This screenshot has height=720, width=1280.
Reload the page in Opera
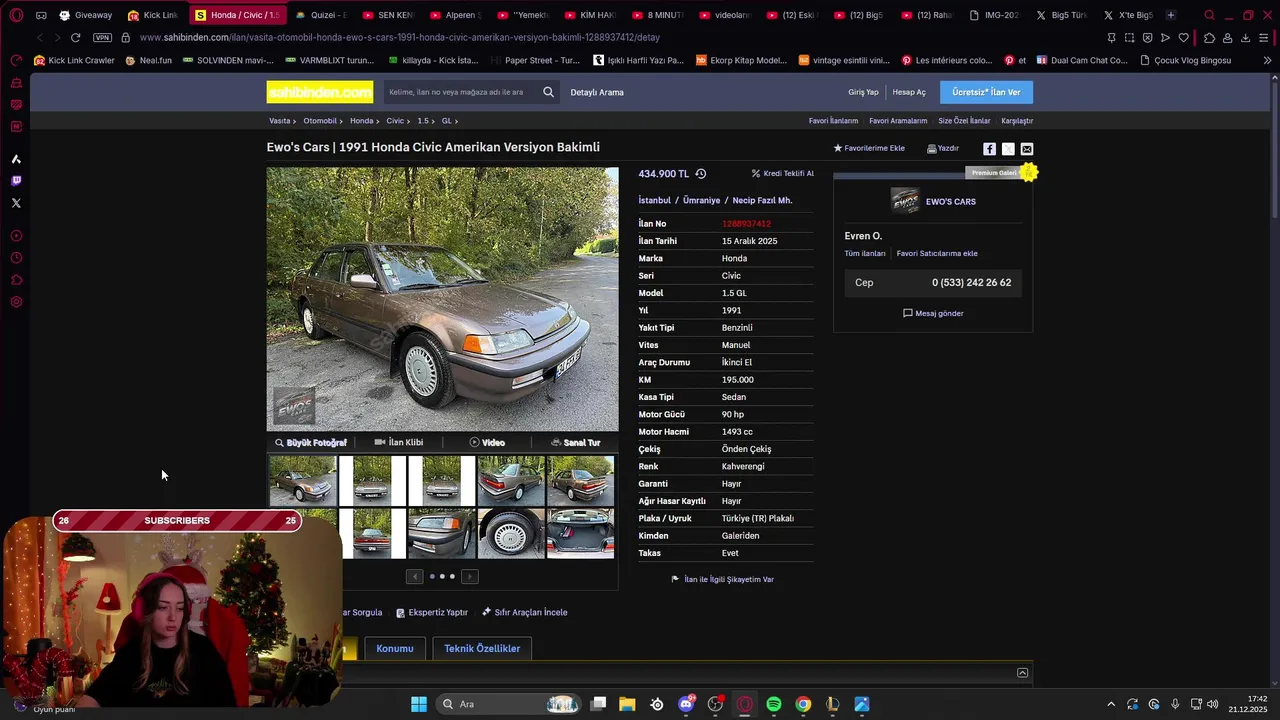(x=75, y=38)
